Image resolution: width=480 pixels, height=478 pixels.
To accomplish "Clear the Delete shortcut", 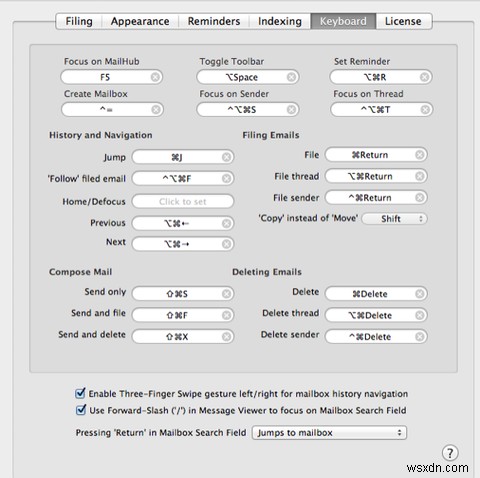I will [x=420, y=294].
